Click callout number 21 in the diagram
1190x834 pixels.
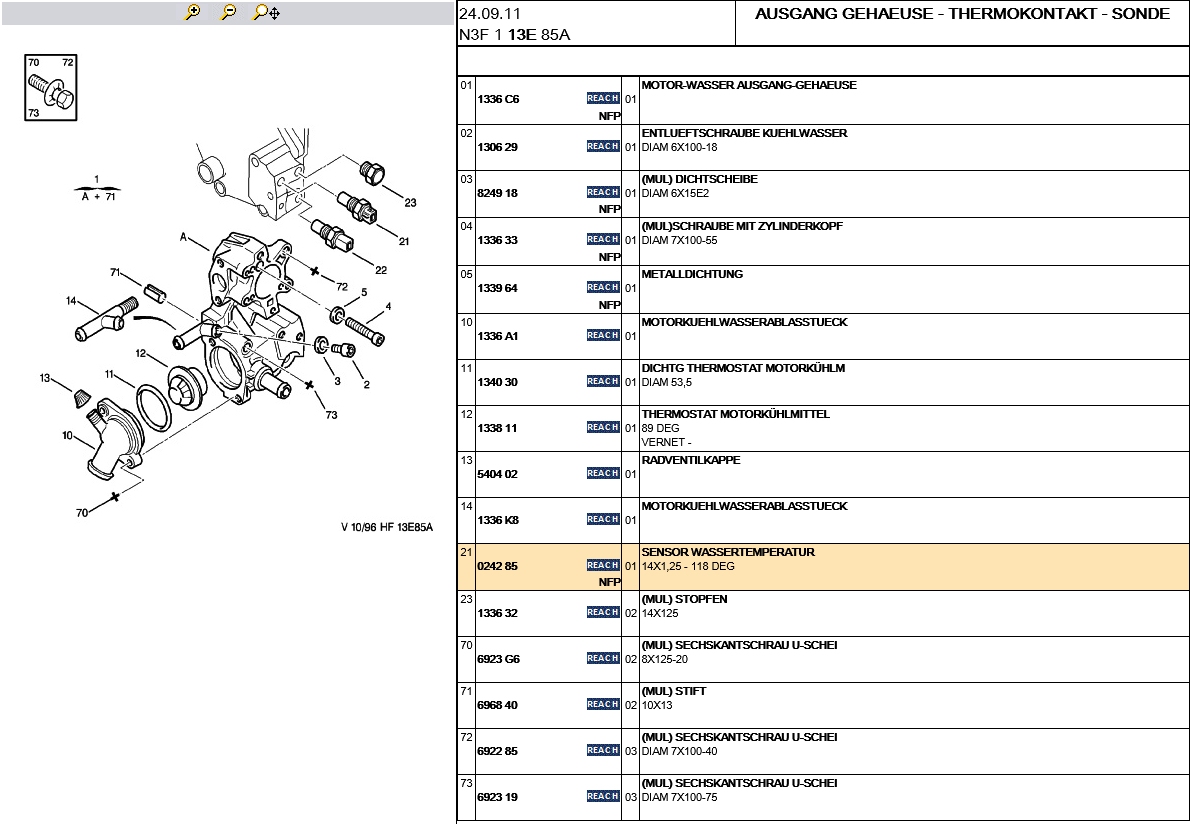404,241
